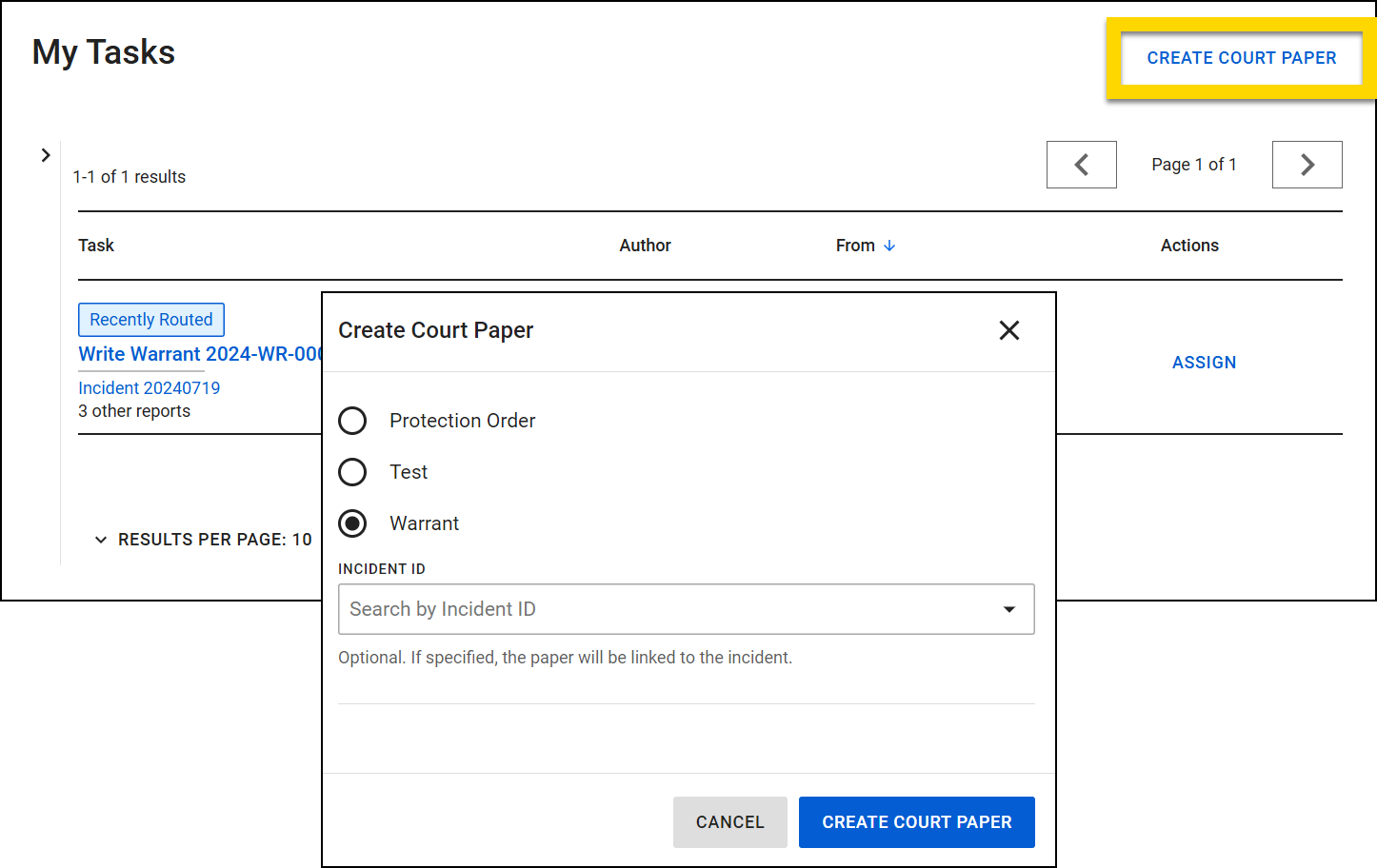Viewport: 1377px width, 868px height.
Task: Click the highlighted CREATE COURT PAPER button
Action: [1241, 57]
